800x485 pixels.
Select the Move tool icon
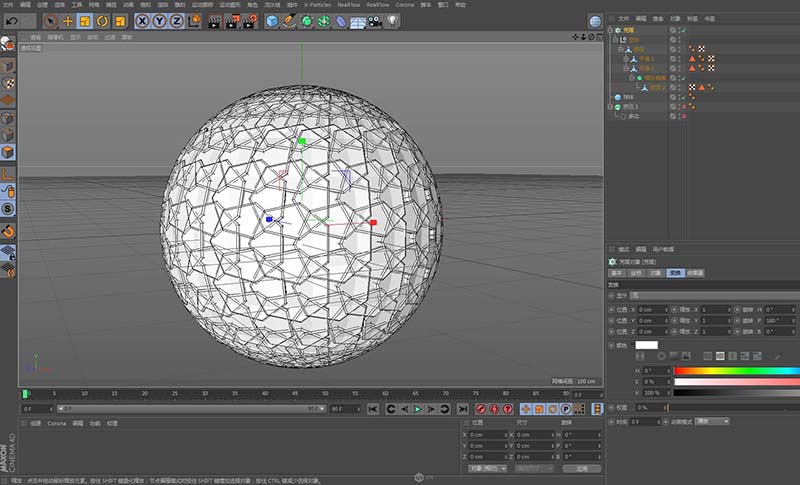pos(68,20)
